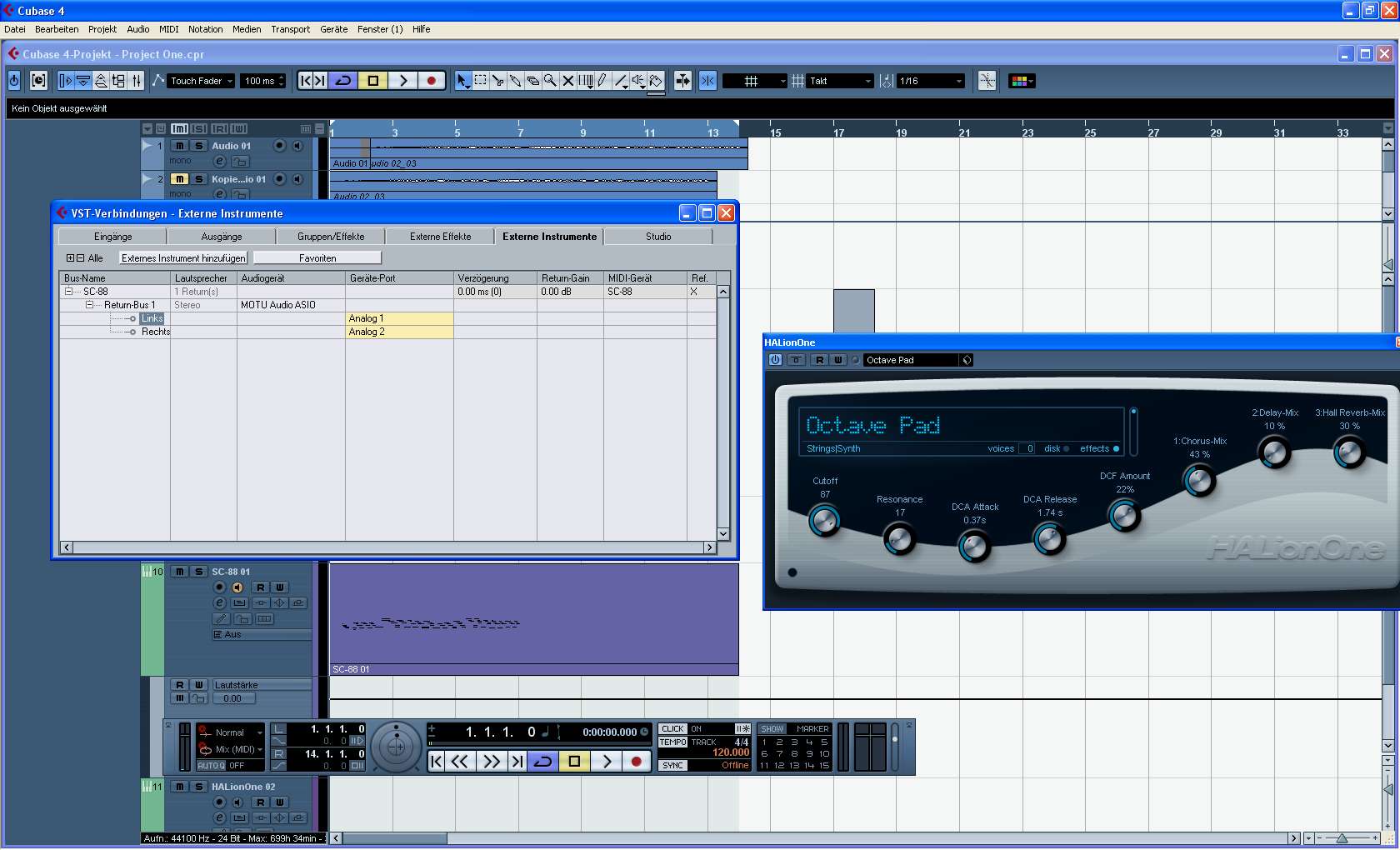
Task: Click the jog wheel on transport panel
Action: [x=396, y=747]
